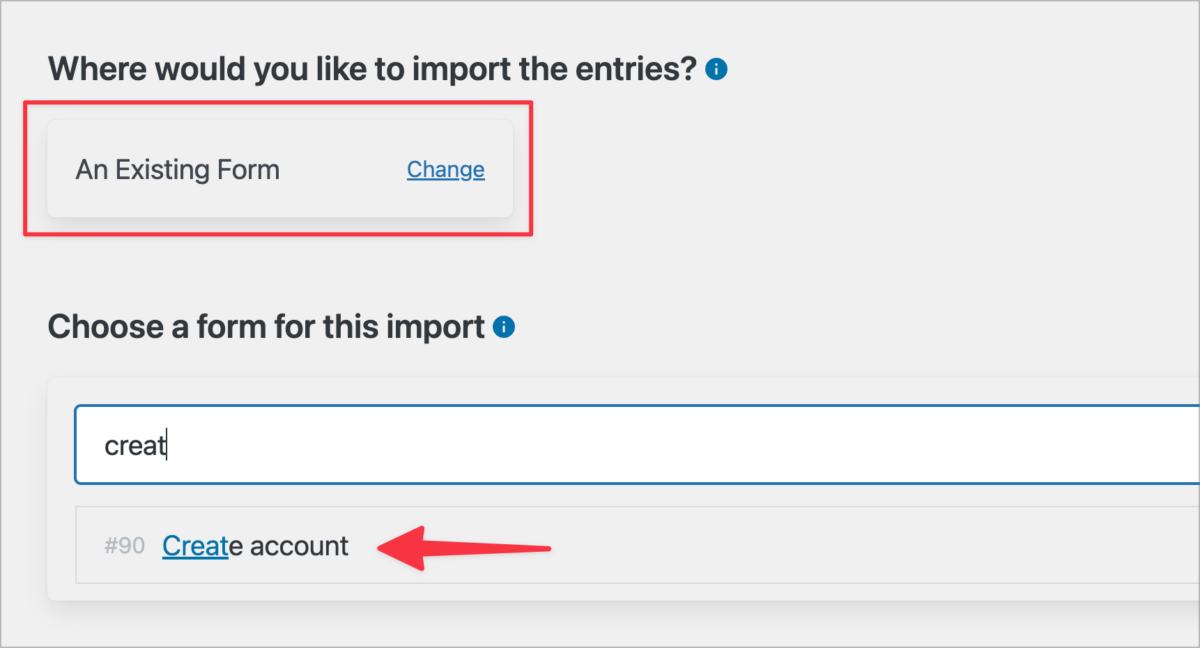Click the 'Change' link to switch import destination
The image size is (1200, 648).
pos(445,169)
